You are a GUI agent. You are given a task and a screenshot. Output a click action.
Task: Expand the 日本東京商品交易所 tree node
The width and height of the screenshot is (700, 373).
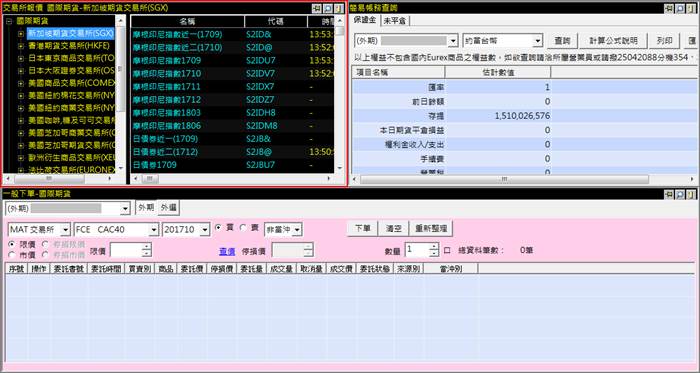(21, 58)
